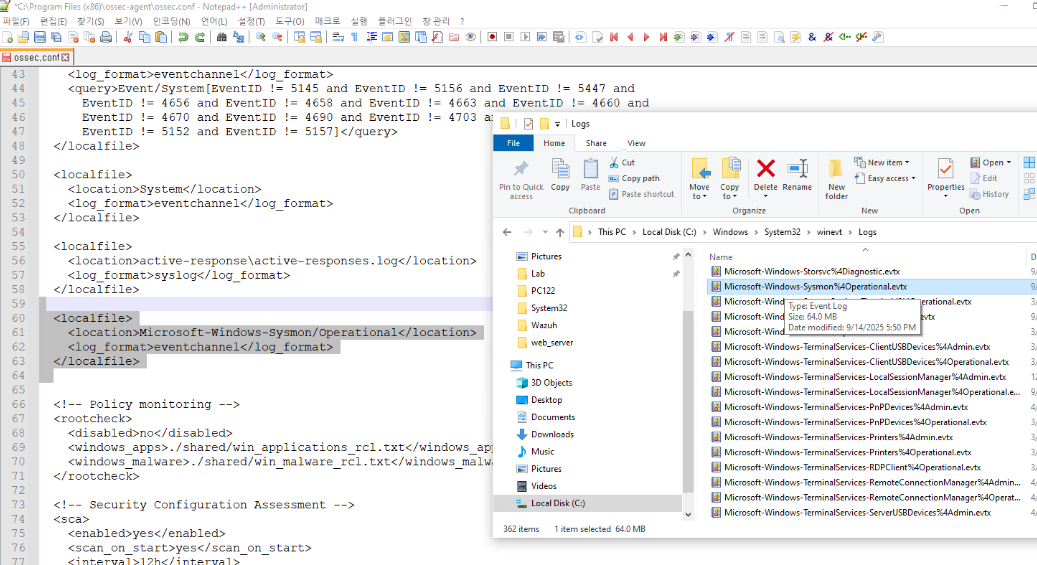
Task: Toggle Show All Characters pilcrow icon
Action: 354,37
